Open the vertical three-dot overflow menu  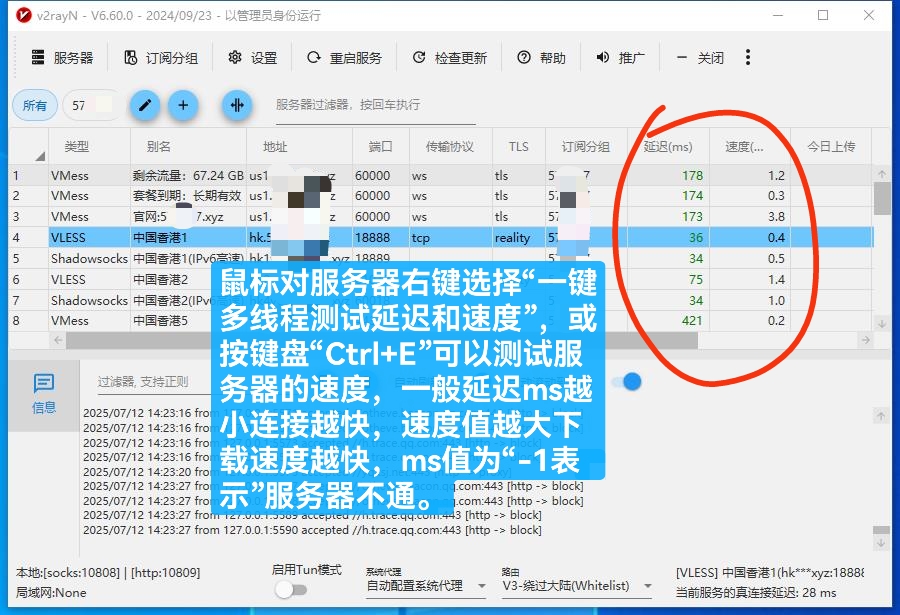(x=747, y=57)
